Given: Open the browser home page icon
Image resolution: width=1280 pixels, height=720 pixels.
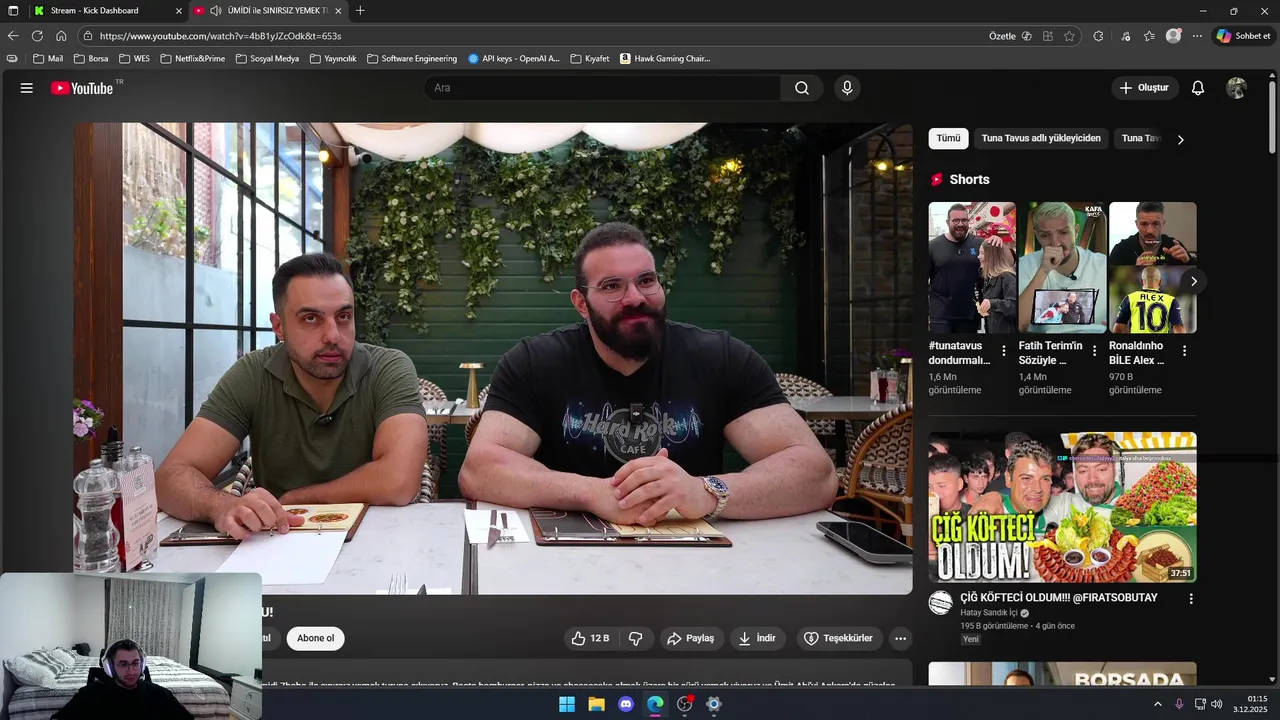Looking at the screenshot, I should pos(61,36).
